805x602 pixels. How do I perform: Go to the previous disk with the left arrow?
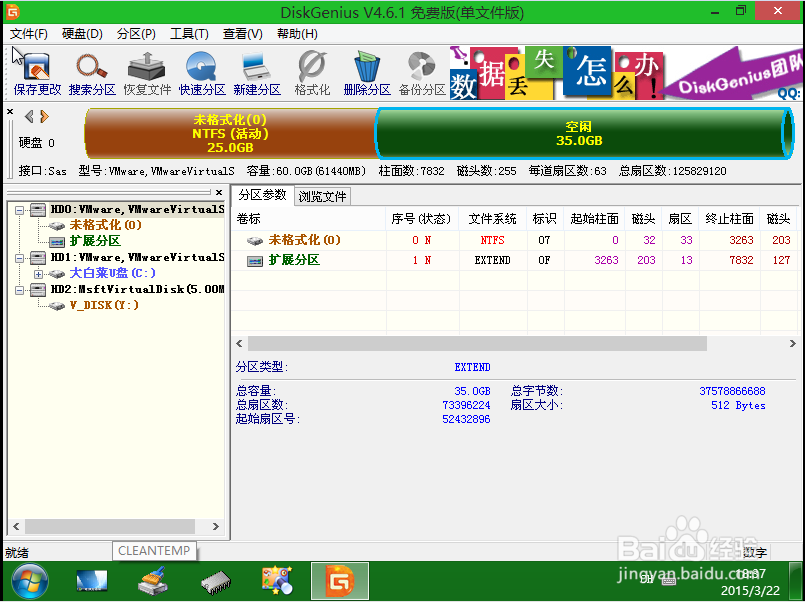click(x=29, y=117)
